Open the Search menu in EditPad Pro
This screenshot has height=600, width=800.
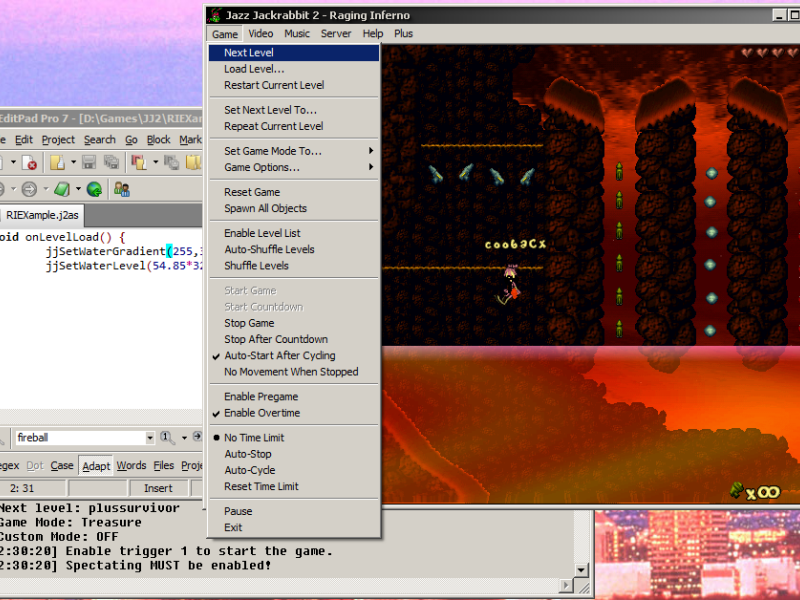pyautogui.click(x=99, y=140)
